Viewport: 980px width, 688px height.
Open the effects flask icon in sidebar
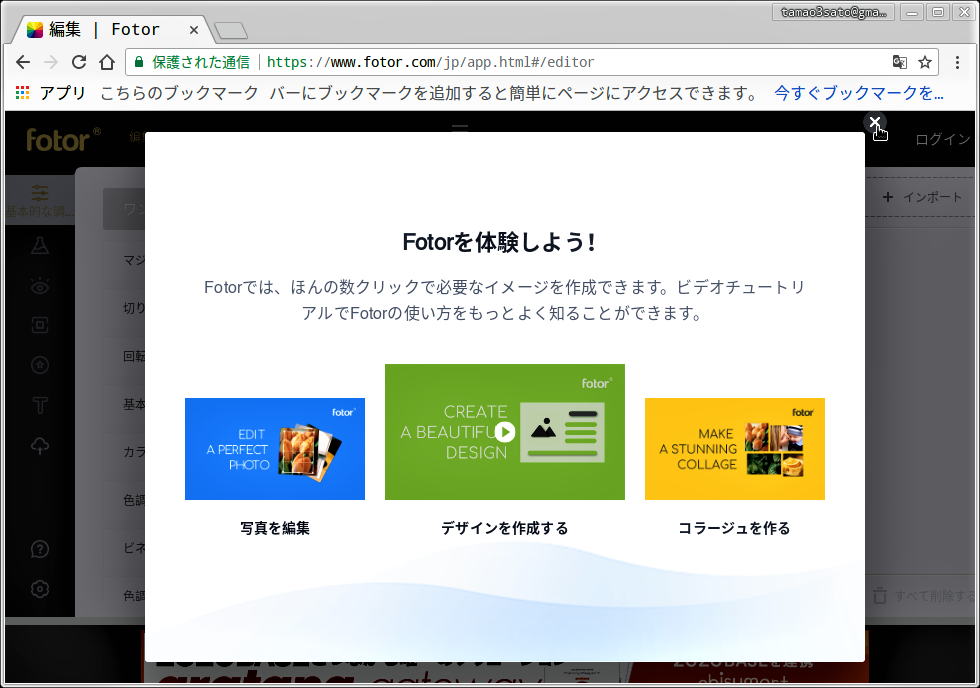click(x=40, y=246)
